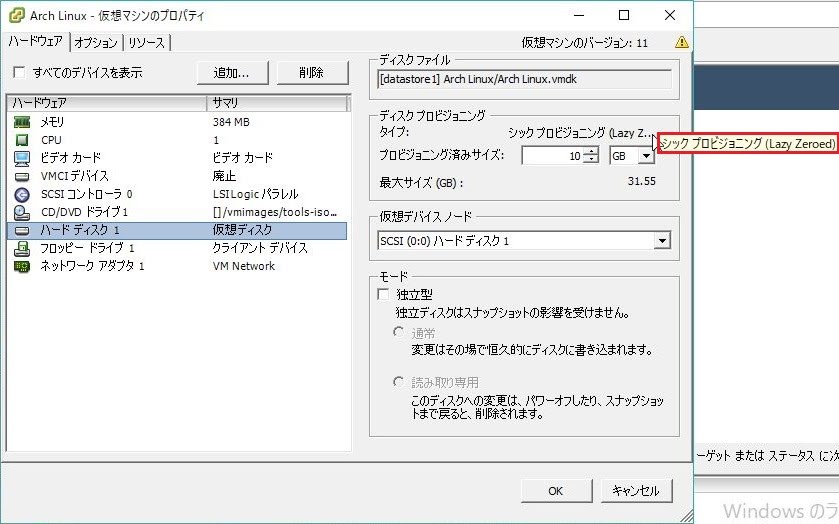This screenshot has width=839, height=524.
Task: Click the キャンセル button
Action: coord(636,490)
